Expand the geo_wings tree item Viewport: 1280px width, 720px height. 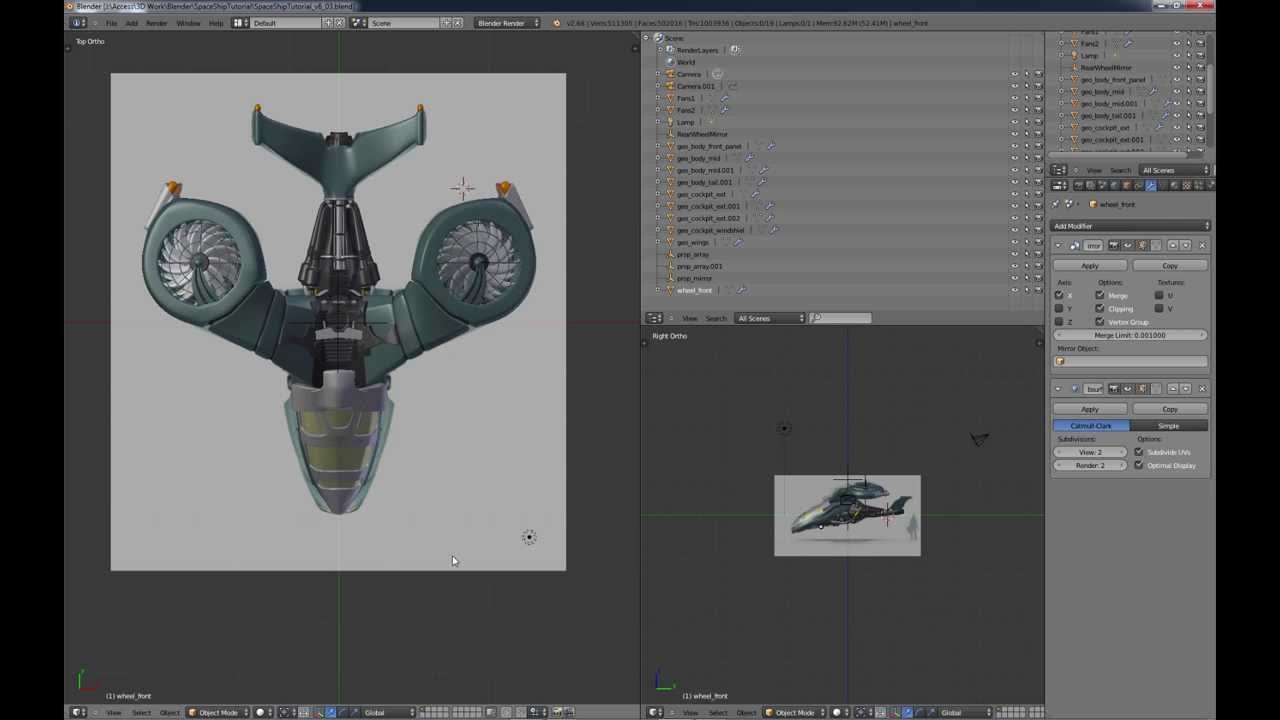658,242
